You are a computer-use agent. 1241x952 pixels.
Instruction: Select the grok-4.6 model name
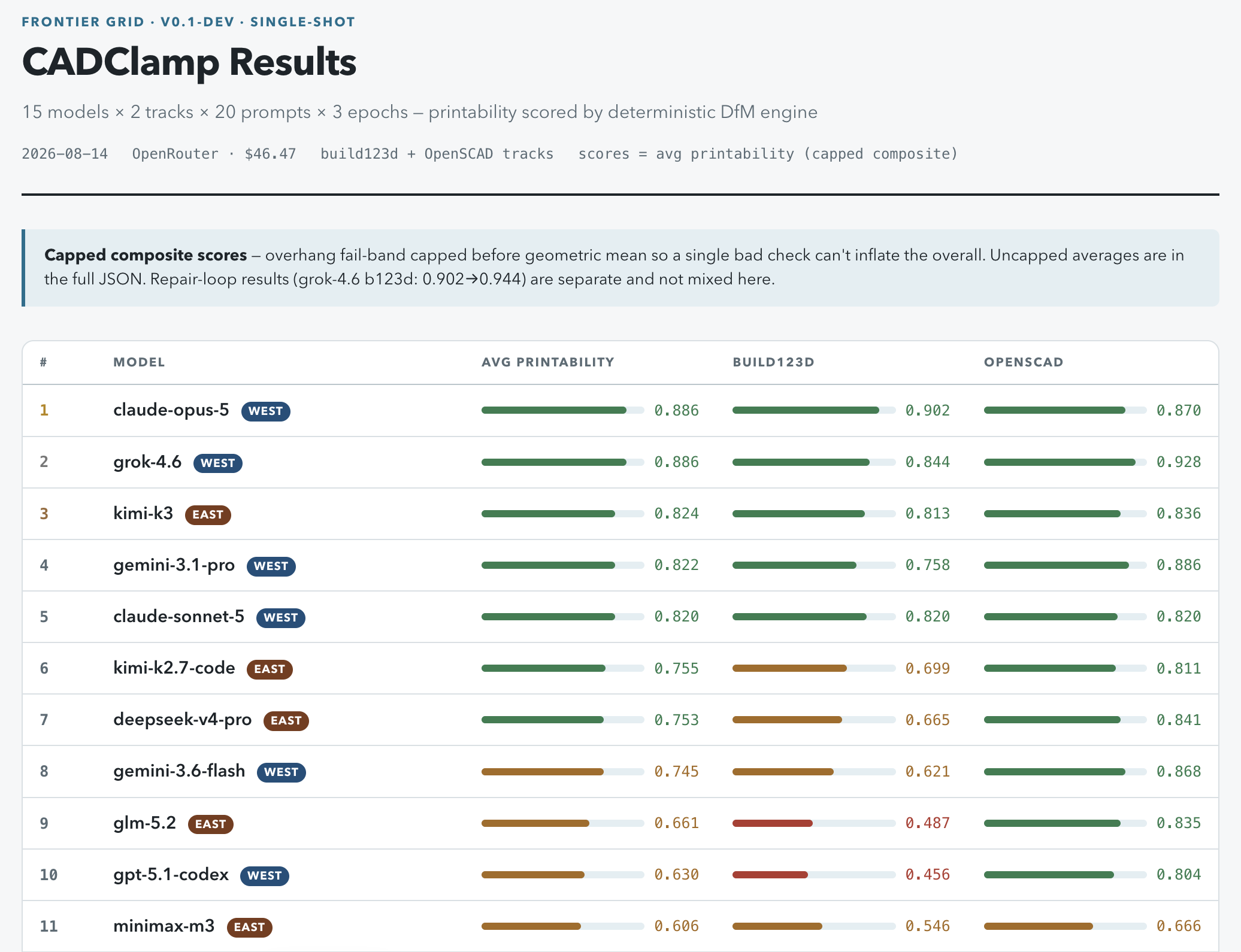click(147, 462)
